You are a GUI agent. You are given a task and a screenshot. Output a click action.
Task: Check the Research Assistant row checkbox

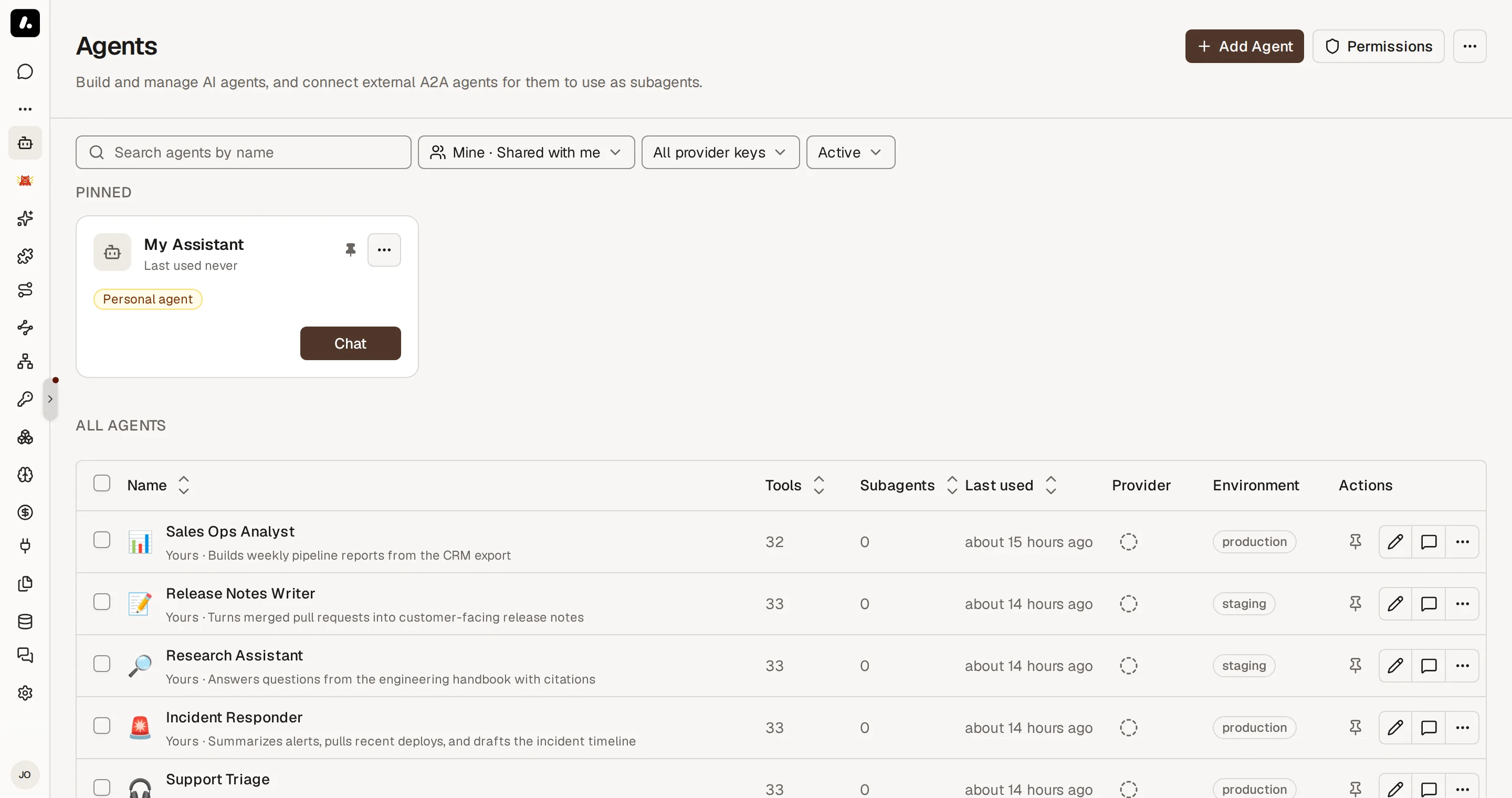point(101,664)
